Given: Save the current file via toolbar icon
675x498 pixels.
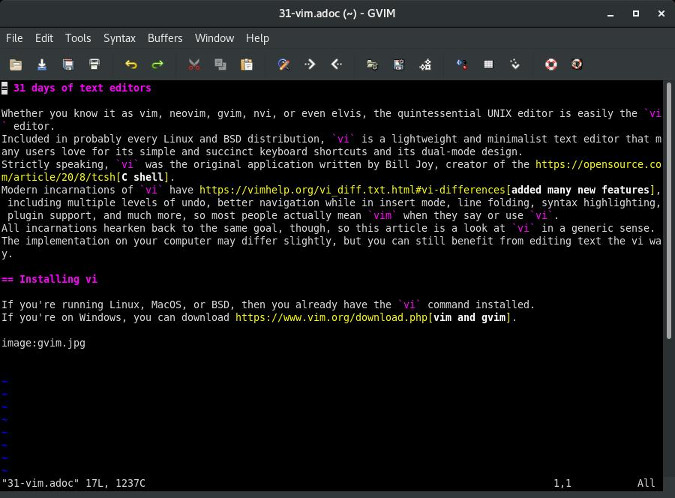Looking at the screenshot, I should click(x=42, y=65).
